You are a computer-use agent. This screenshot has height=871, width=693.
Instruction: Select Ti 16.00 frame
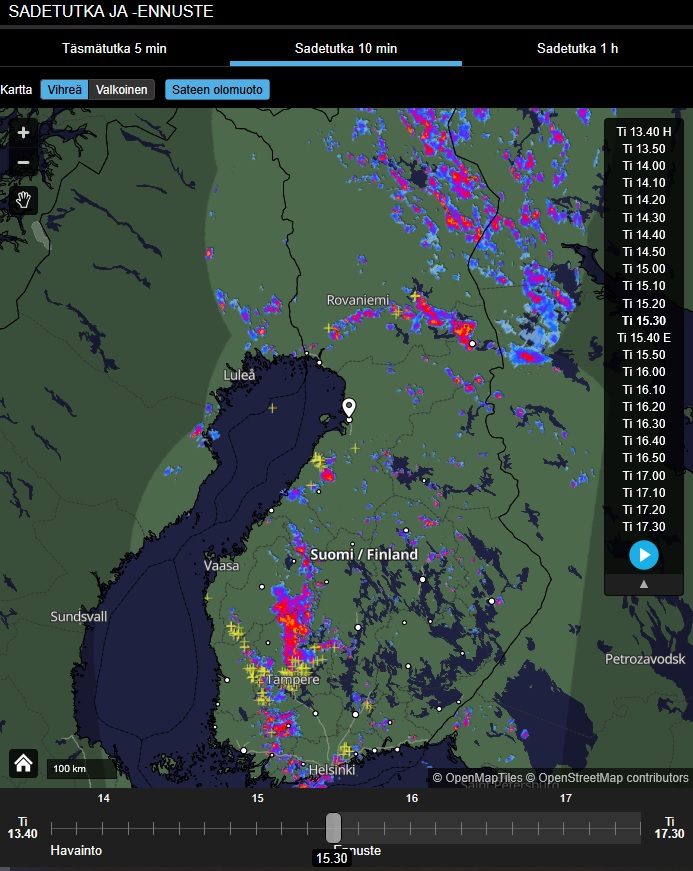click(644, 372)
